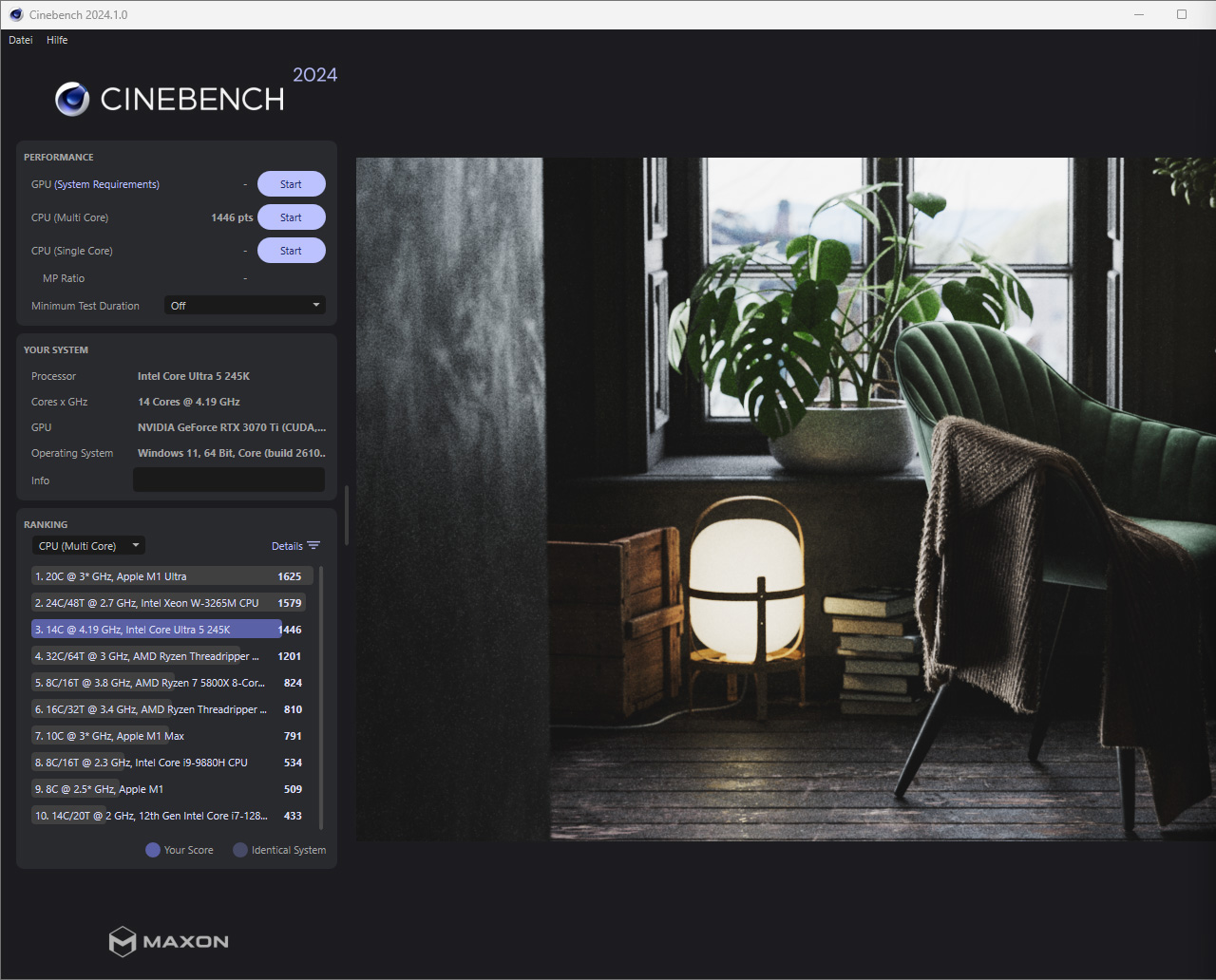
Task: Click the Cinebench 2024 logo
Action: (x=197, y=92)
